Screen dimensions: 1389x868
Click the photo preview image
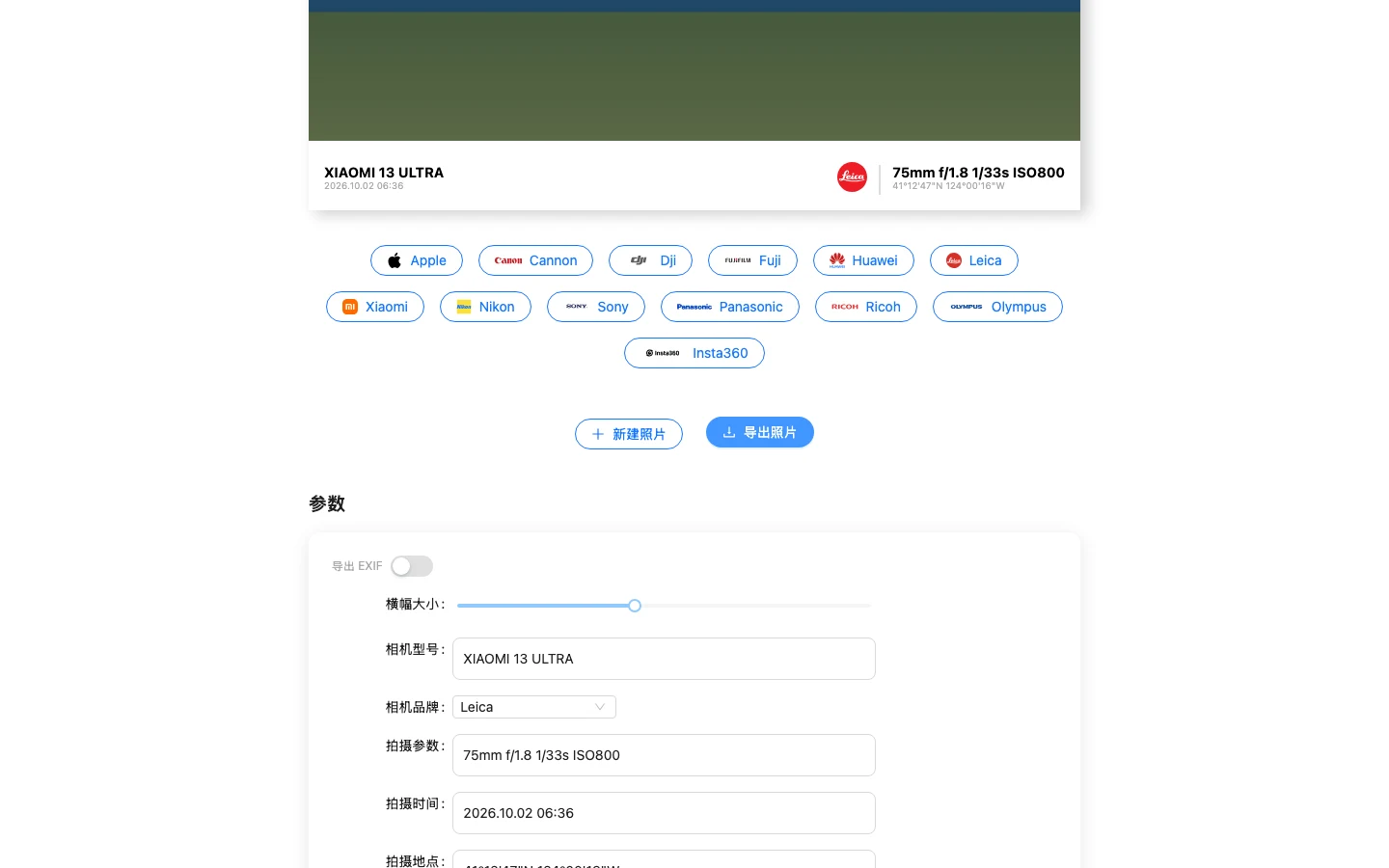694,70
